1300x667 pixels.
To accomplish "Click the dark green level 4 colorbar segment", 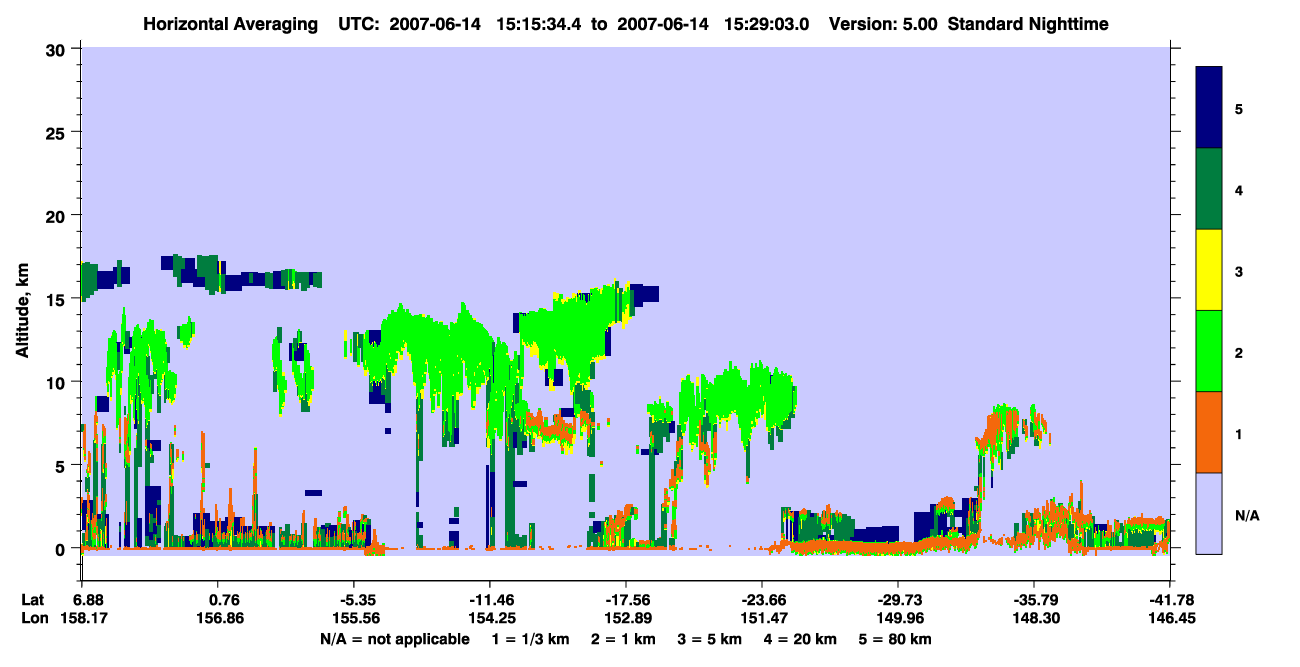I will [x=1209, y=189].
